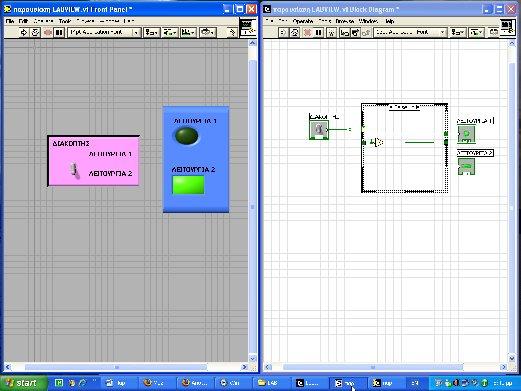Open Help menu in Front Panel window
This screenshot has height=391, width=521.
[129, 21]
